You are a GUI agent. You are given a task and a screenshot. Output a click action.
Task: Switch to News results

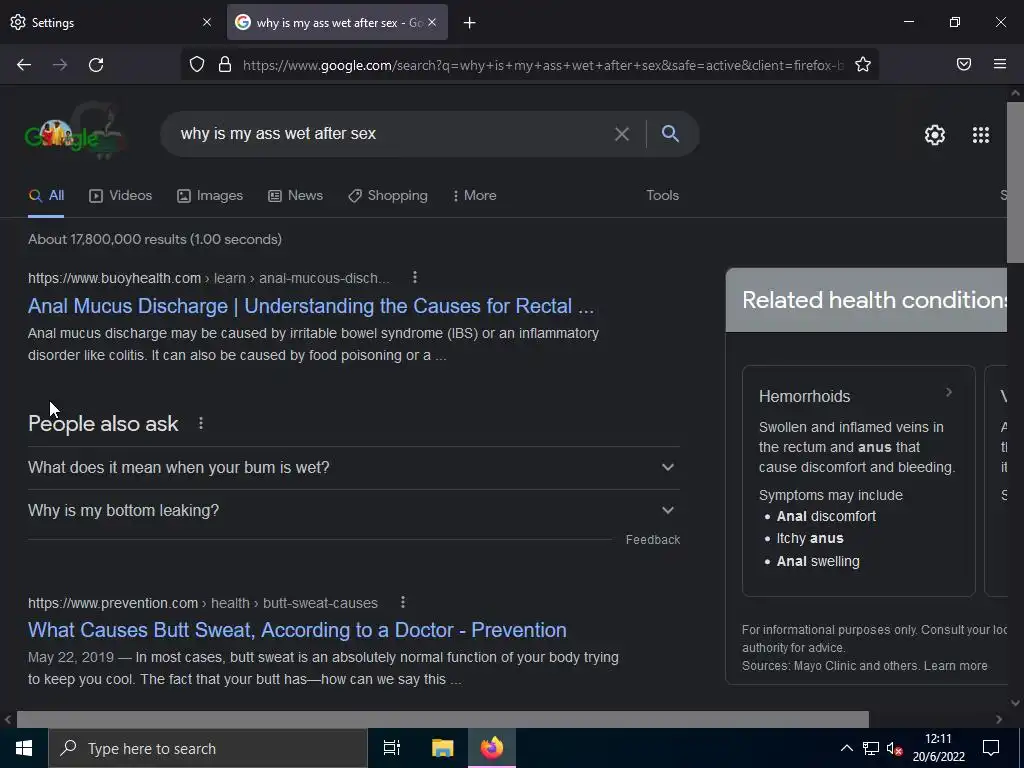point(296,195)
